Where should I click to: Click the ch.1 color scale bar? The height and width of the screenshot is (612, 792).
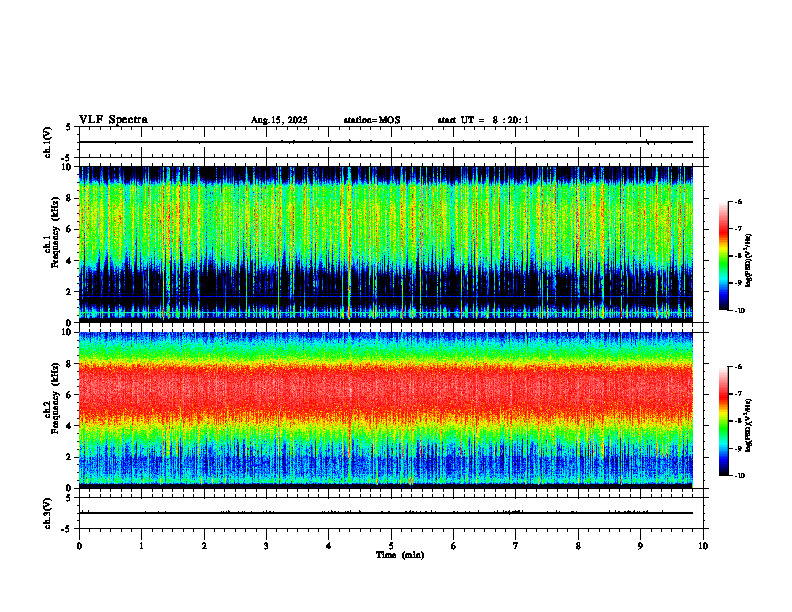[723, 256]
